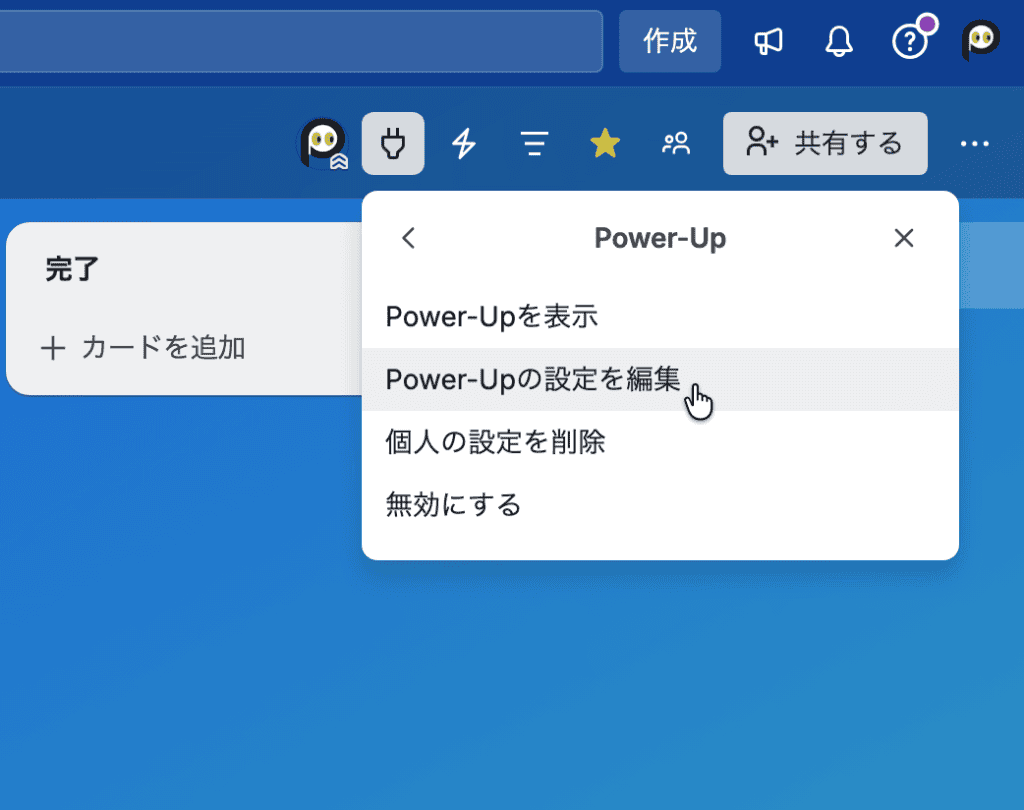Viewport: 1024px width, 810px height.
Task: Click the 共有する share button
Action: pyautogui.click(x=825, y=143)
